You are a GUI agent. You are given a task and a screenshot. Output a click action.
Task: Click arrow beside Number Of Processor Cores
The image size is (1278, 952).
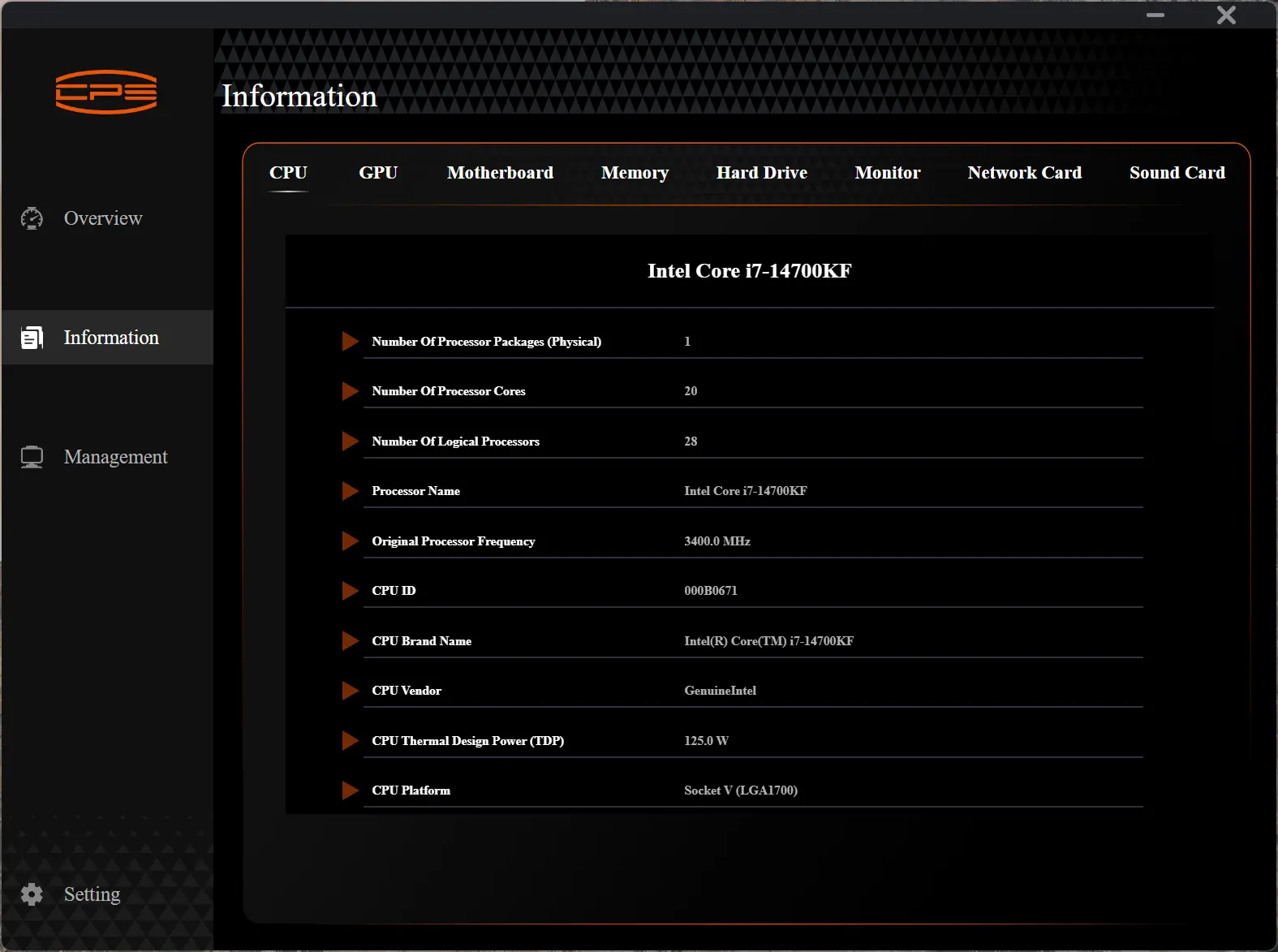coord(351,391)
